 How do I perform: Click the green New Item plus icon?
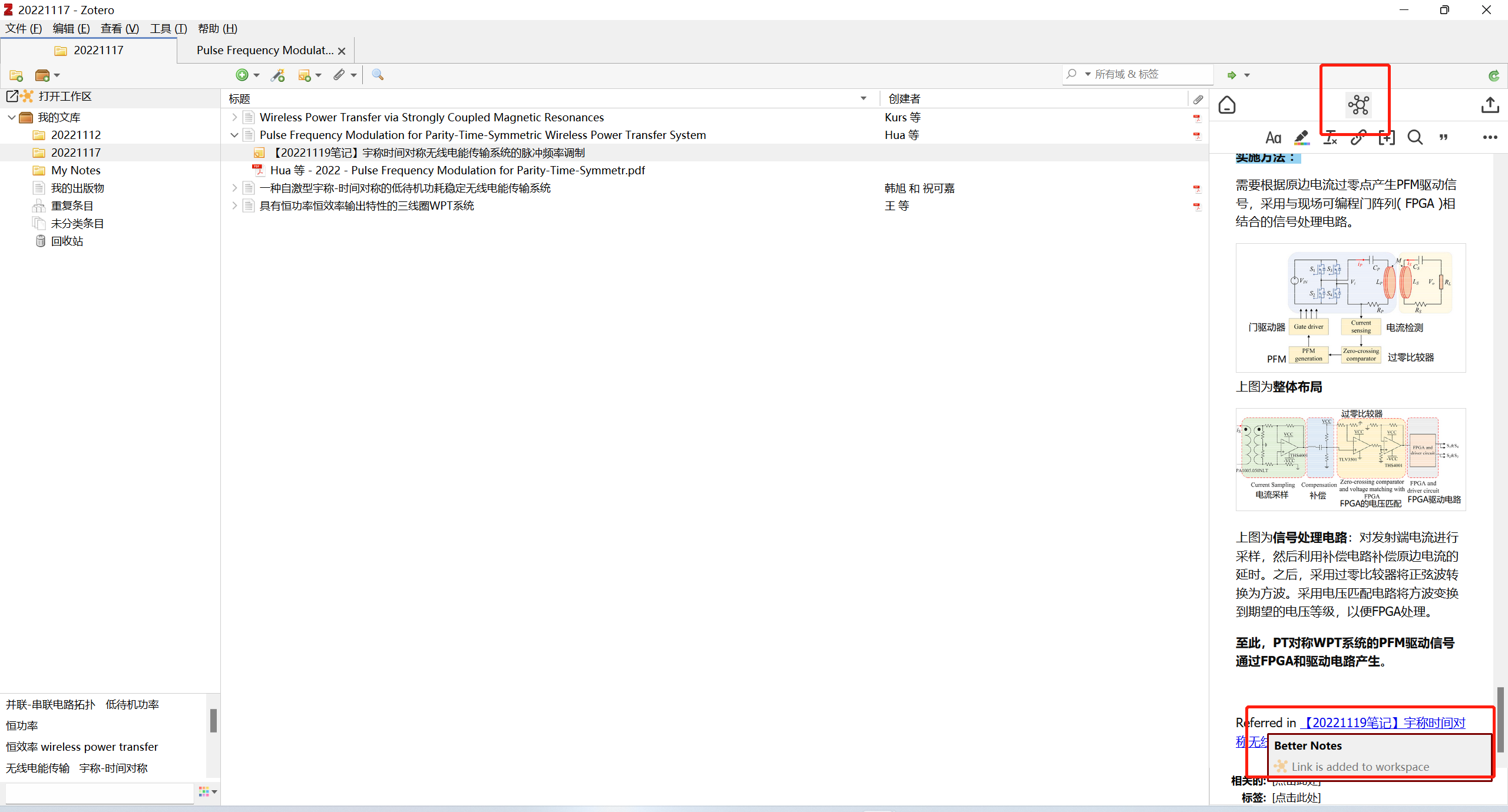pos(242,75)
